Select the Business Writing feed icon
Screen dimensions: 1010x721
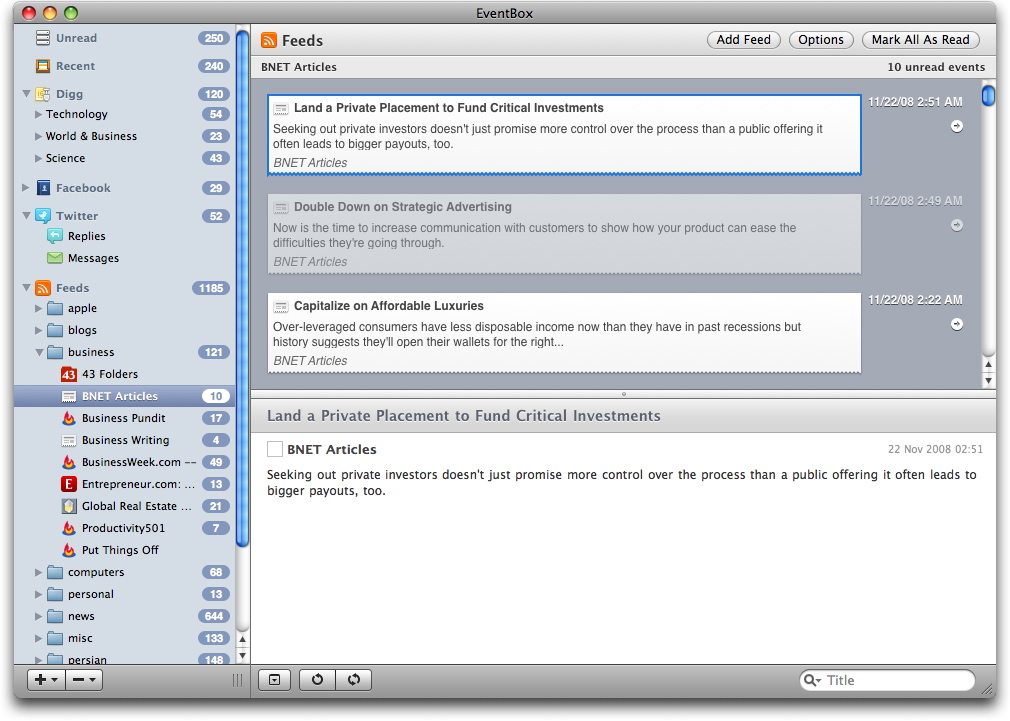click(69, 440)
